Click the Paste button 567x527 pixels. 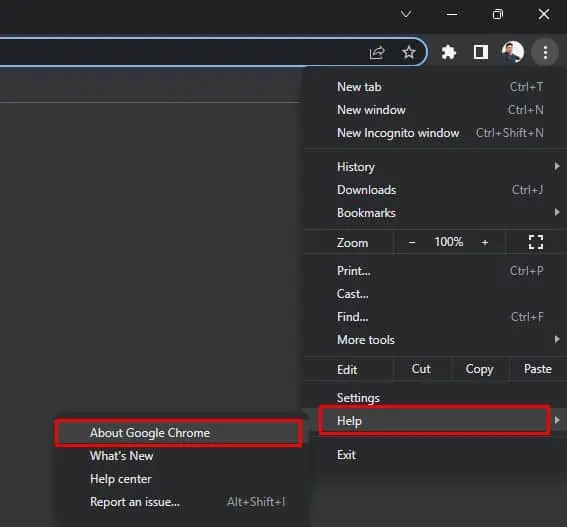(538, 369)
